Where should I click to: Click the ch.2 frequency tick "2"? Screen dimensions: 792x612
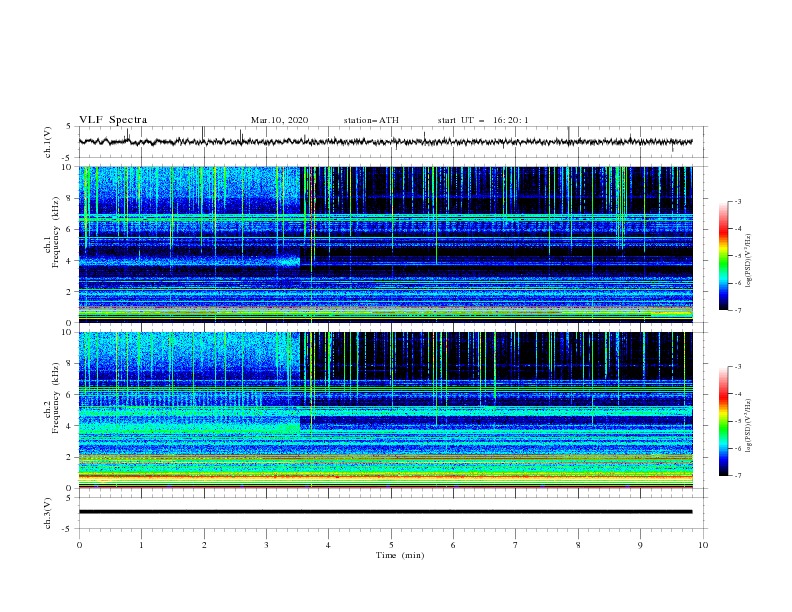coord(71,457)
